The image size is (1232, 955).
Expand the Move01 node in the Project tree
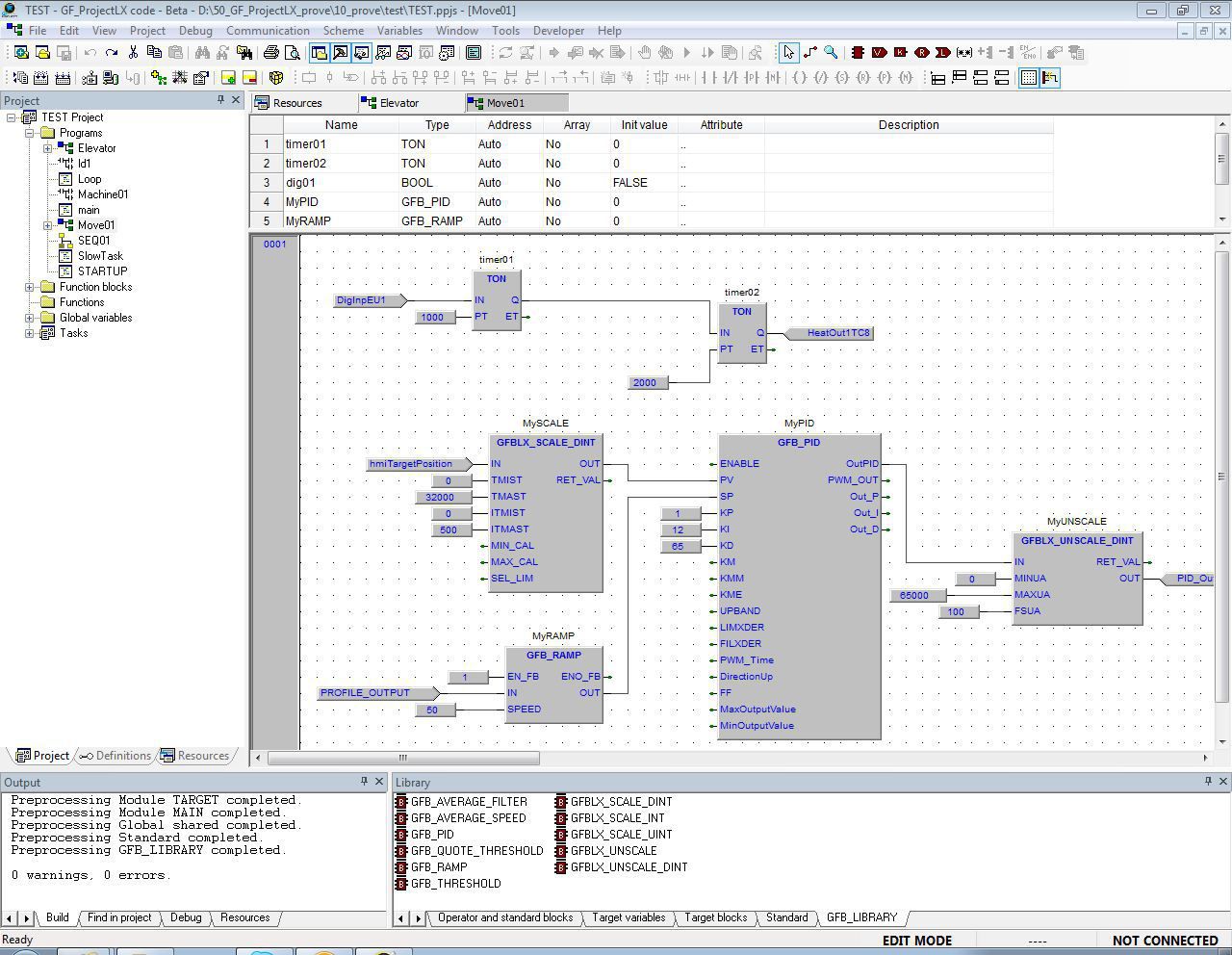point(46,224)
